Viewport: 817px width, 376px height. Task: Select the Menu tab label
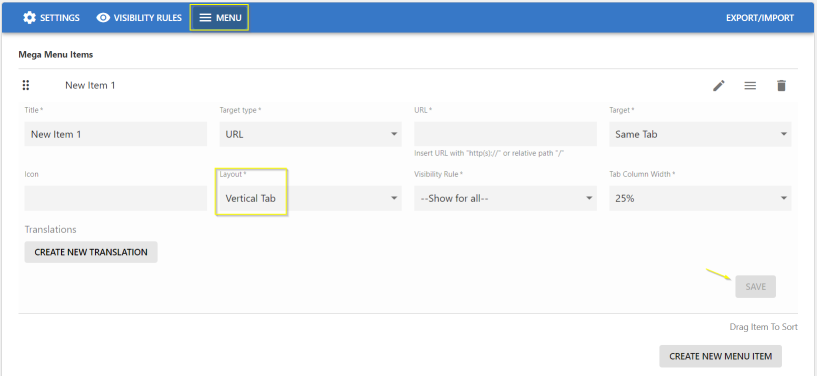pyautogui.click(x=229, y=18)
